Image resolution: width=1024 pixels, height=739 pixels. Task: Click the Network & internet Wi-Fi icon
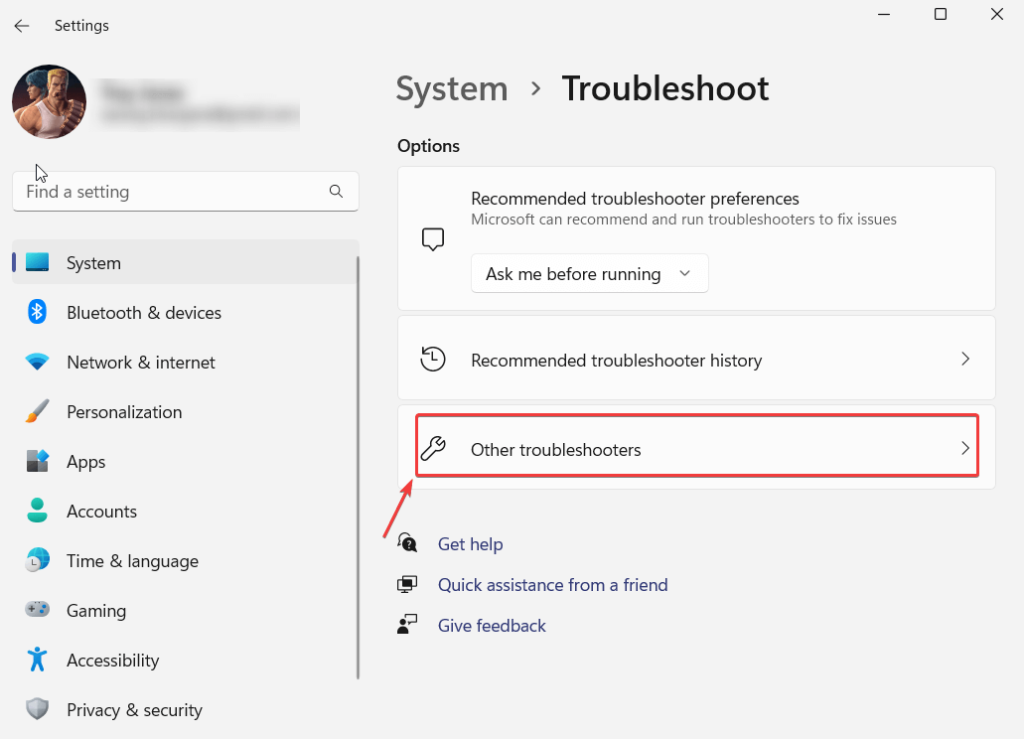(x=37, y=362)
